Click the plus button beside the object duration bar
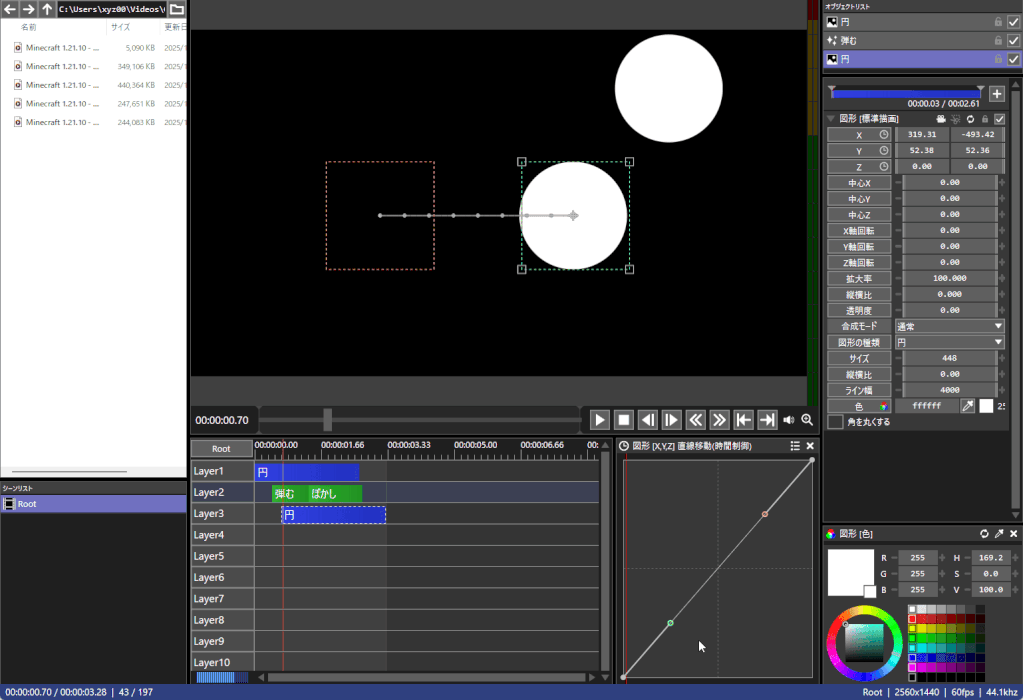The image size is (1023, 700). pyautogui.click(x=996, y=94)
